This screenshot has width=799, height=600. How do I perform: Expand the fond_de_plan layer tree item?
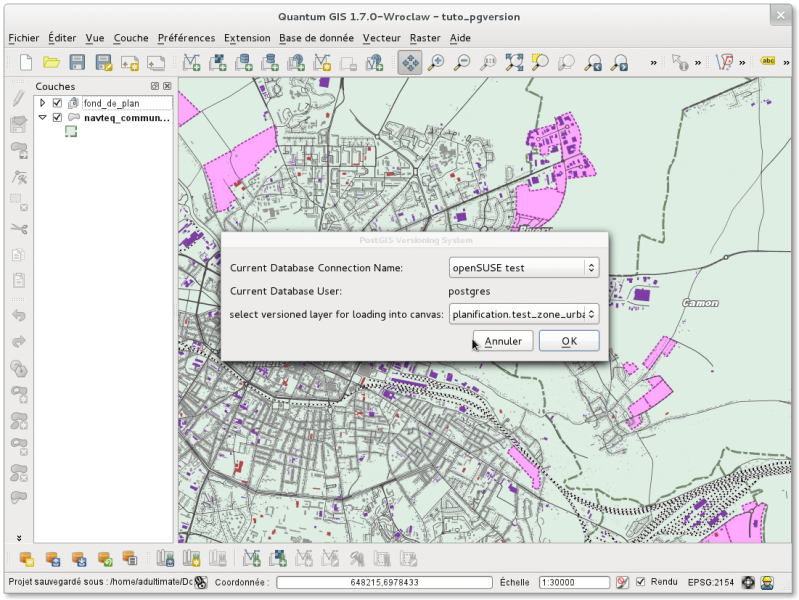[42, 103]
